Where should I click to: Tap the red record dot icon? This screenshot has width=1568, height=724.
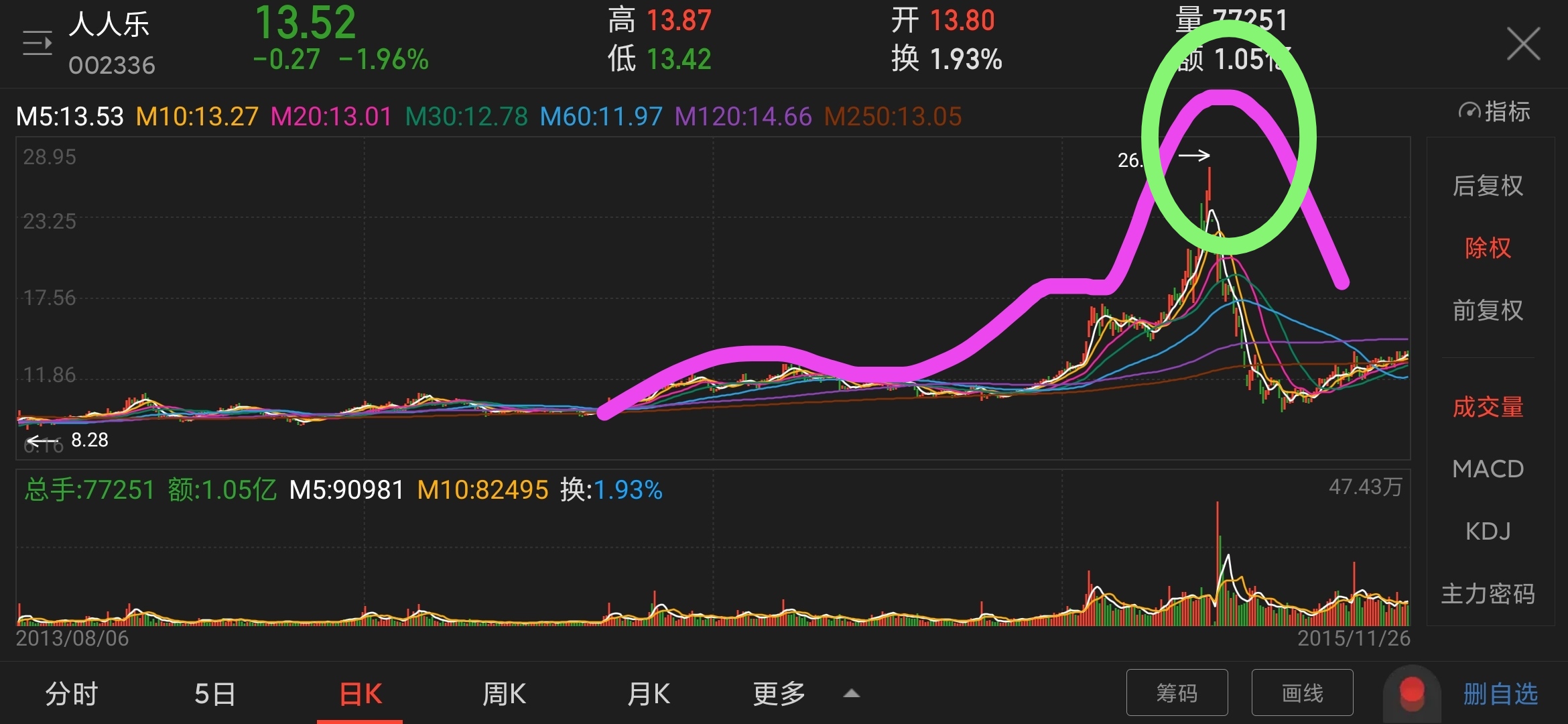[1412, 692]
